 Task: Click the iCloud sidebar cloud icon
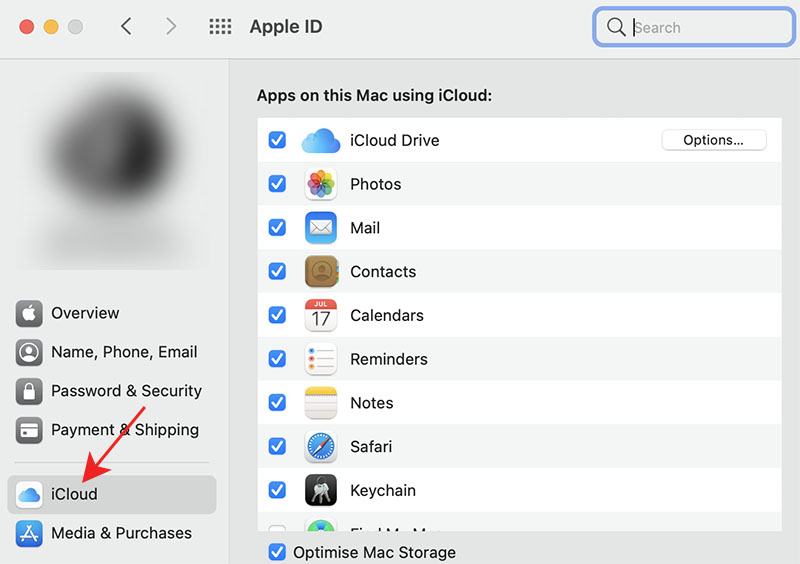[29, 495]
